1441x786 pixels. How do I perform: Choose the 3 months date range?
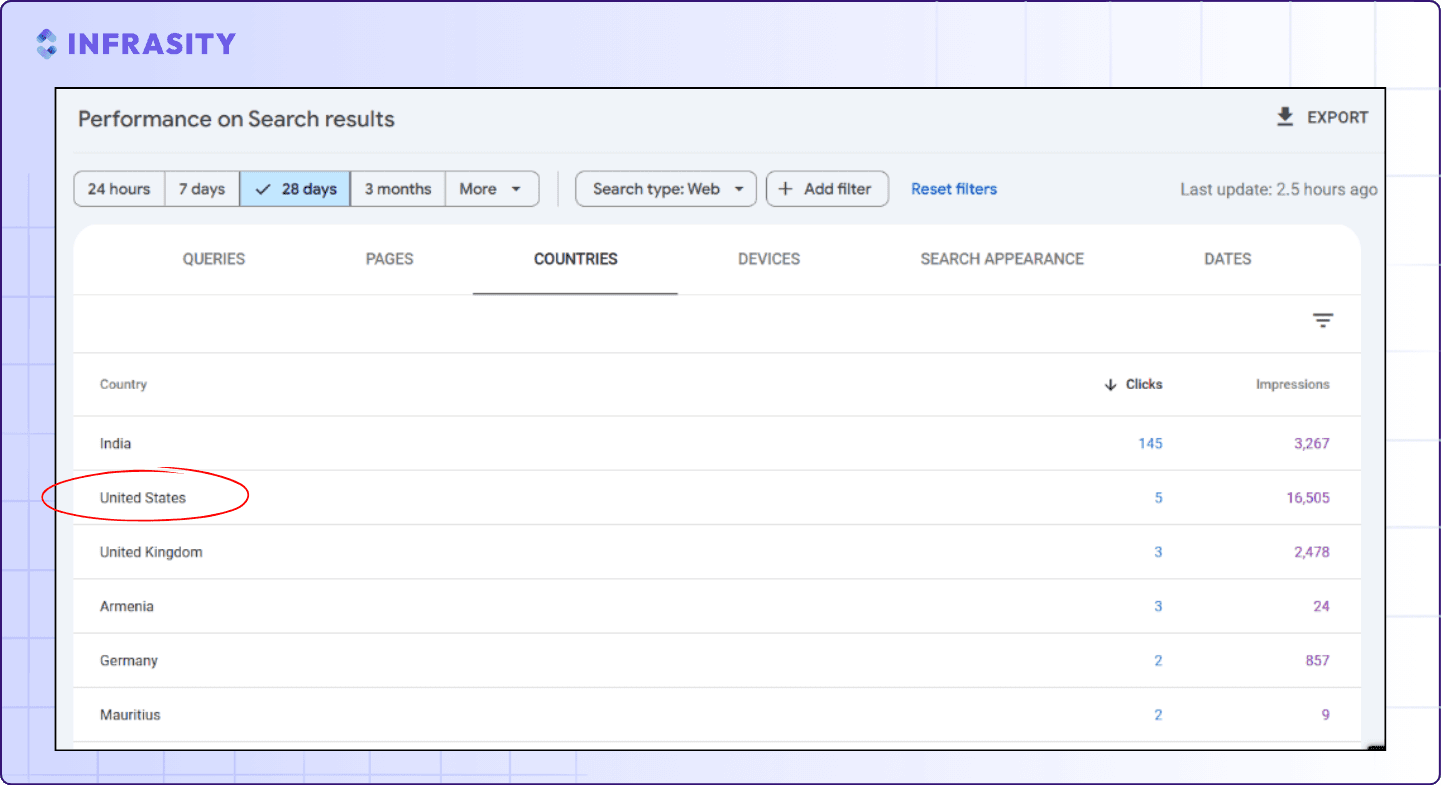click(x=398, y=189)
